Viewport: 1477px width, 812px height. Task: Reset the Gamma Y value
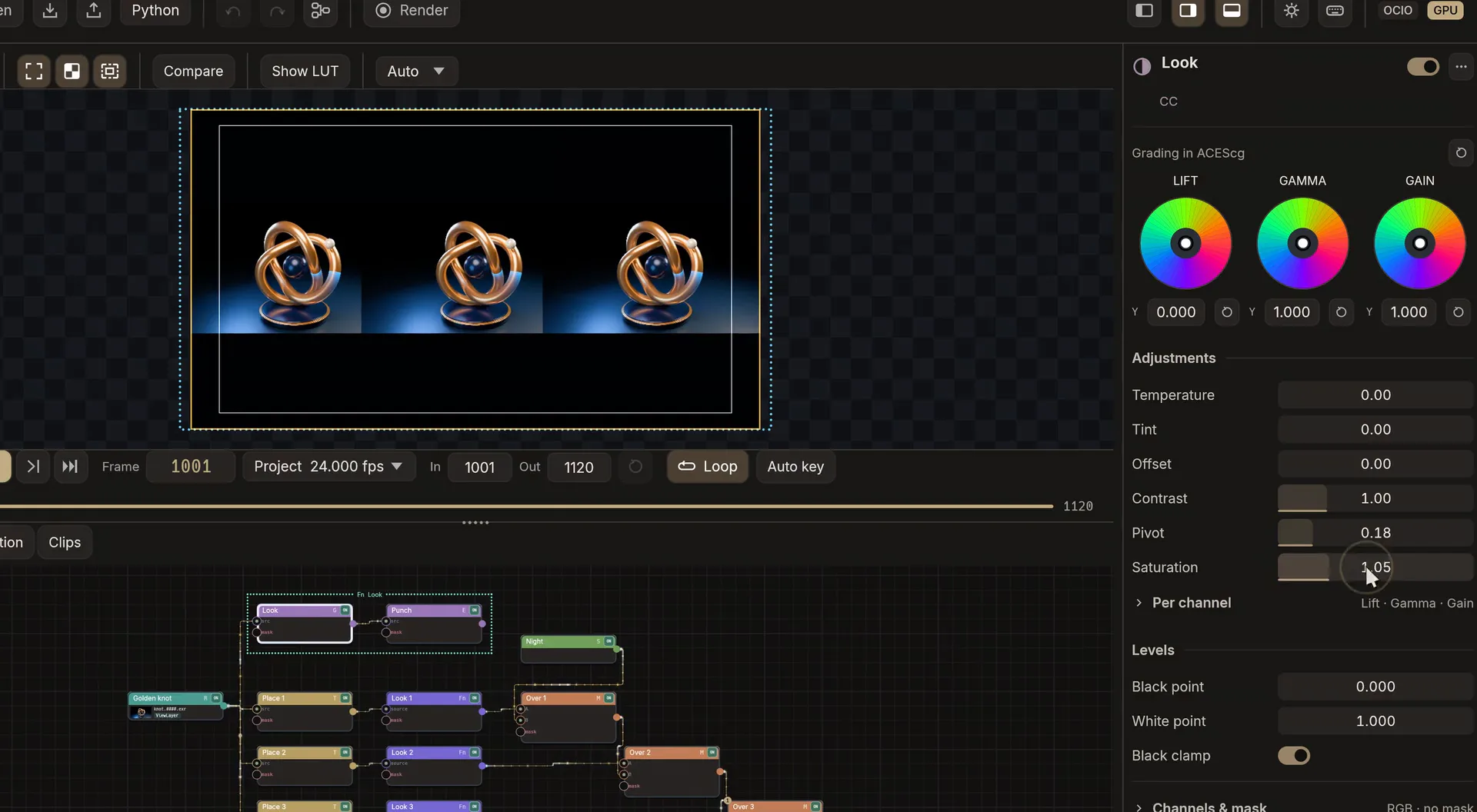tap(1341, 312)
